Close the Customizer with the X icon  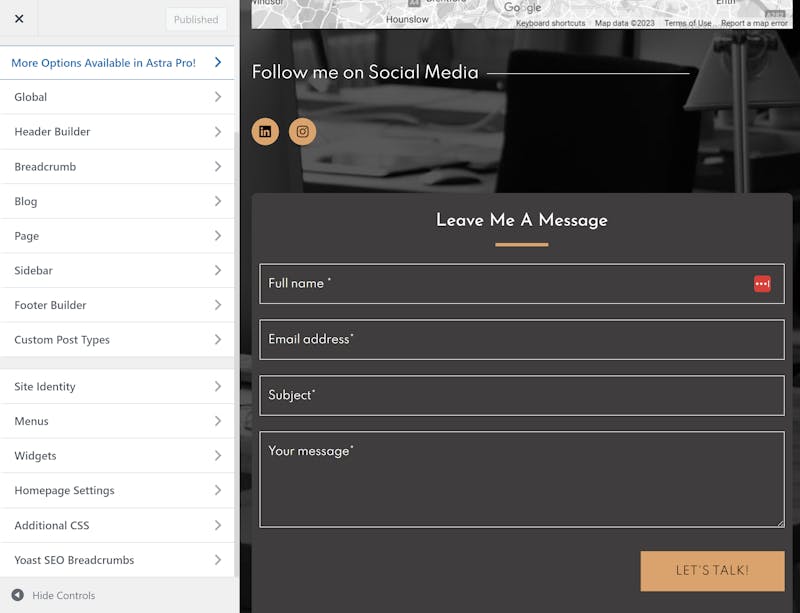click(x=19, y=19)
